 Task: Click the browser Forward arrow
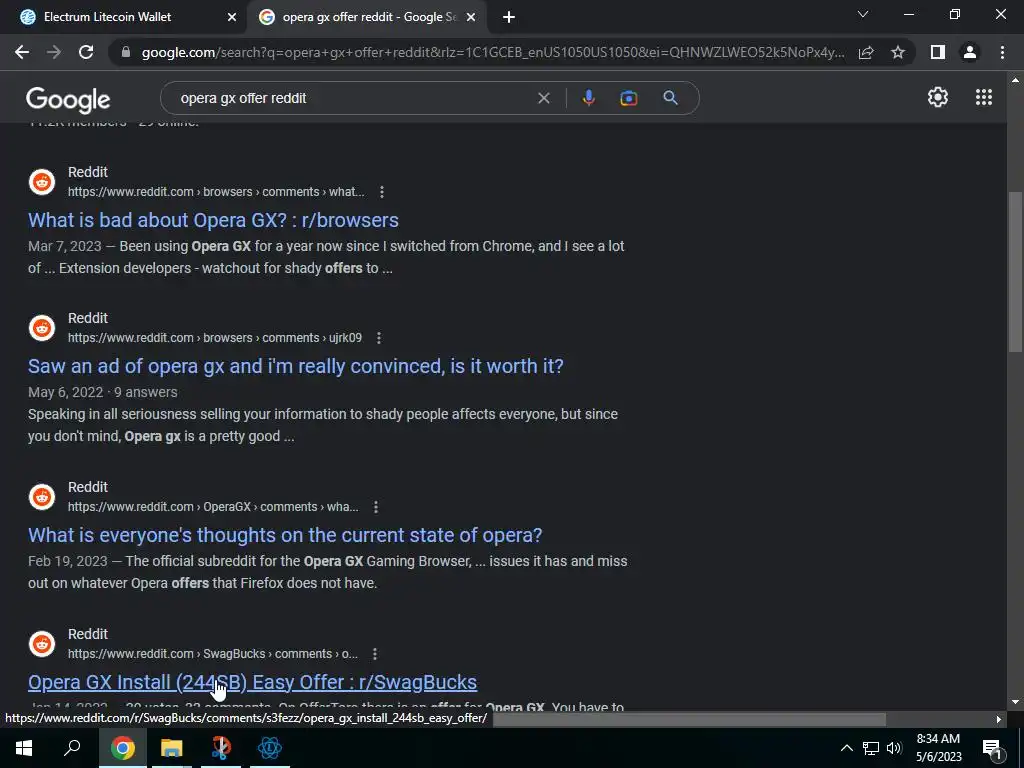pos(54,52)
